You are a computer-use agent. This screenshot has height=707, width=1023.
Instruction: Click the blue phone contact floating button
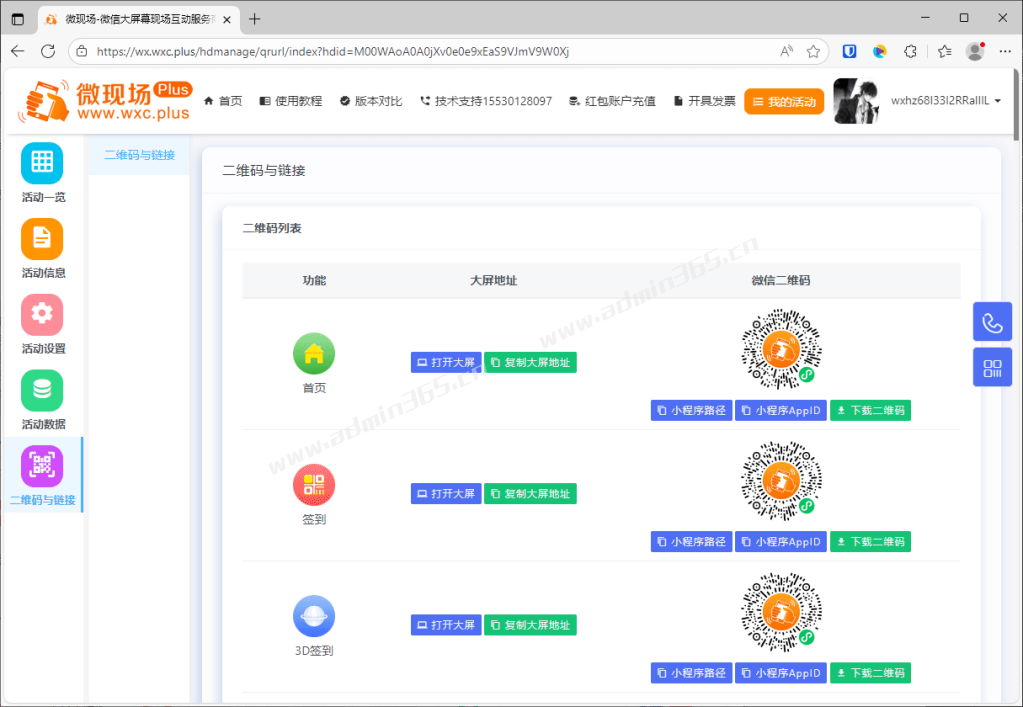pyautogui.click(x=992, y=322)
